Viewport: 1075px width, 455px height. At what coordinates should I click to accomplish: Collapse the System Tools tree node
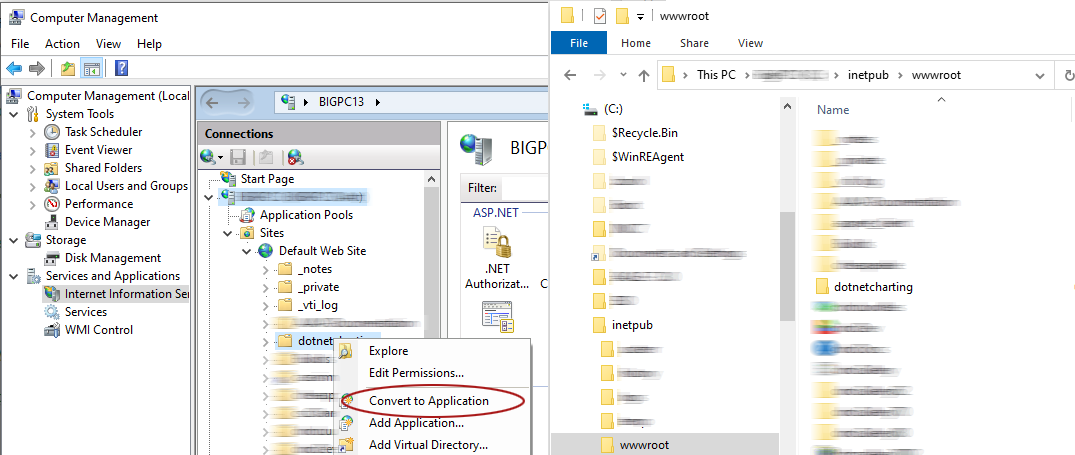pyautogui.click(x=14, y=114)
